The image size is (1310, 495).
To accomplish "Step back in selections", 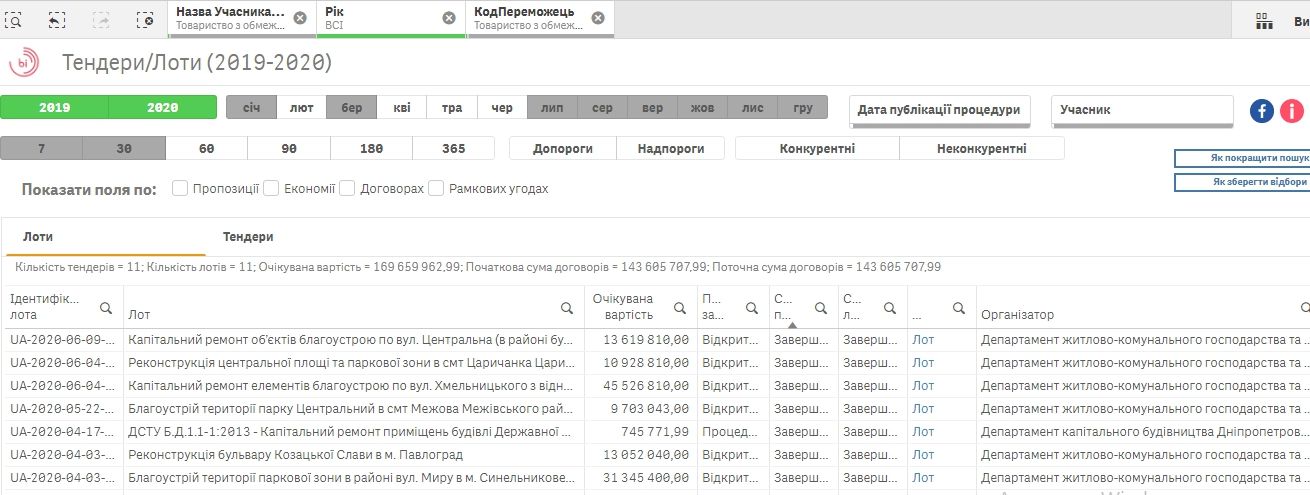I will 57,19.
